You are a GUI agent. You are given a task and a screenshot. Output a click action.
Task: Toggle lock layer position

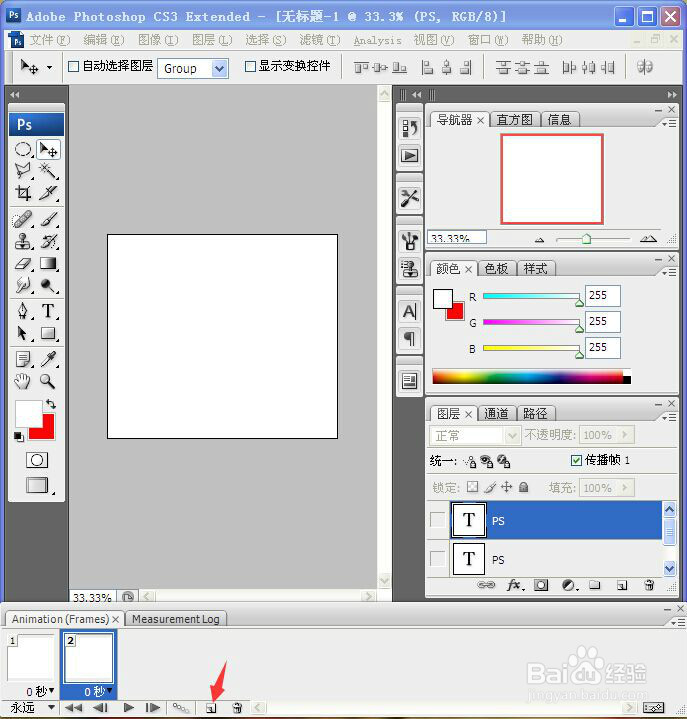(506, 487)
